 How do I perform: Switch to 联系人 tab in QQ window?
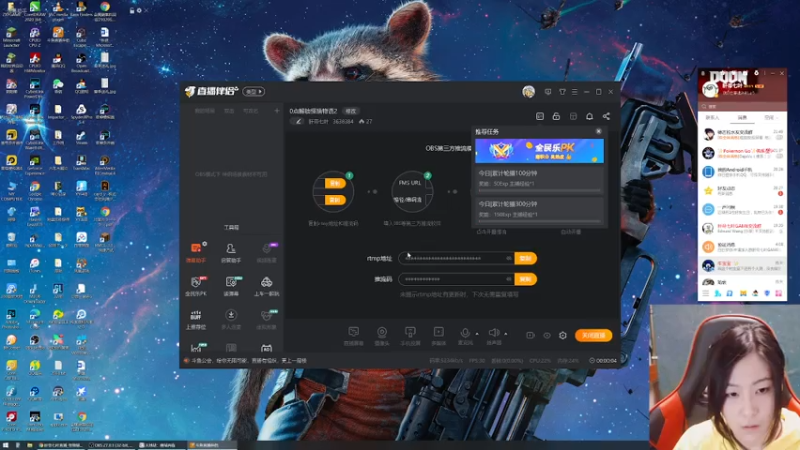(x=712, y=118)
